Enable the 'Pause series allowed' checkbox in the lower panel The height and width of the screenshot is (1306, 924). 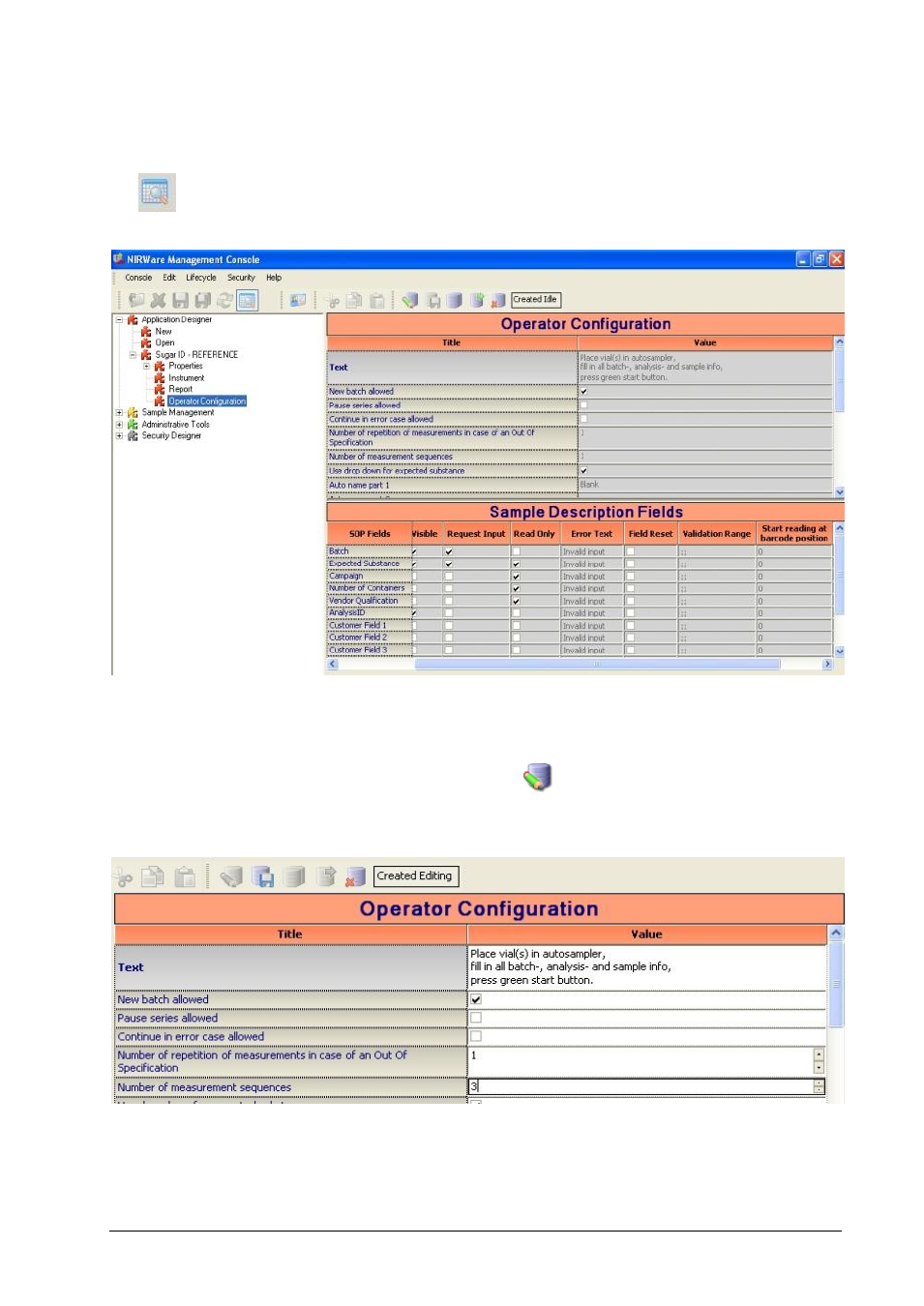point(476,1018)
